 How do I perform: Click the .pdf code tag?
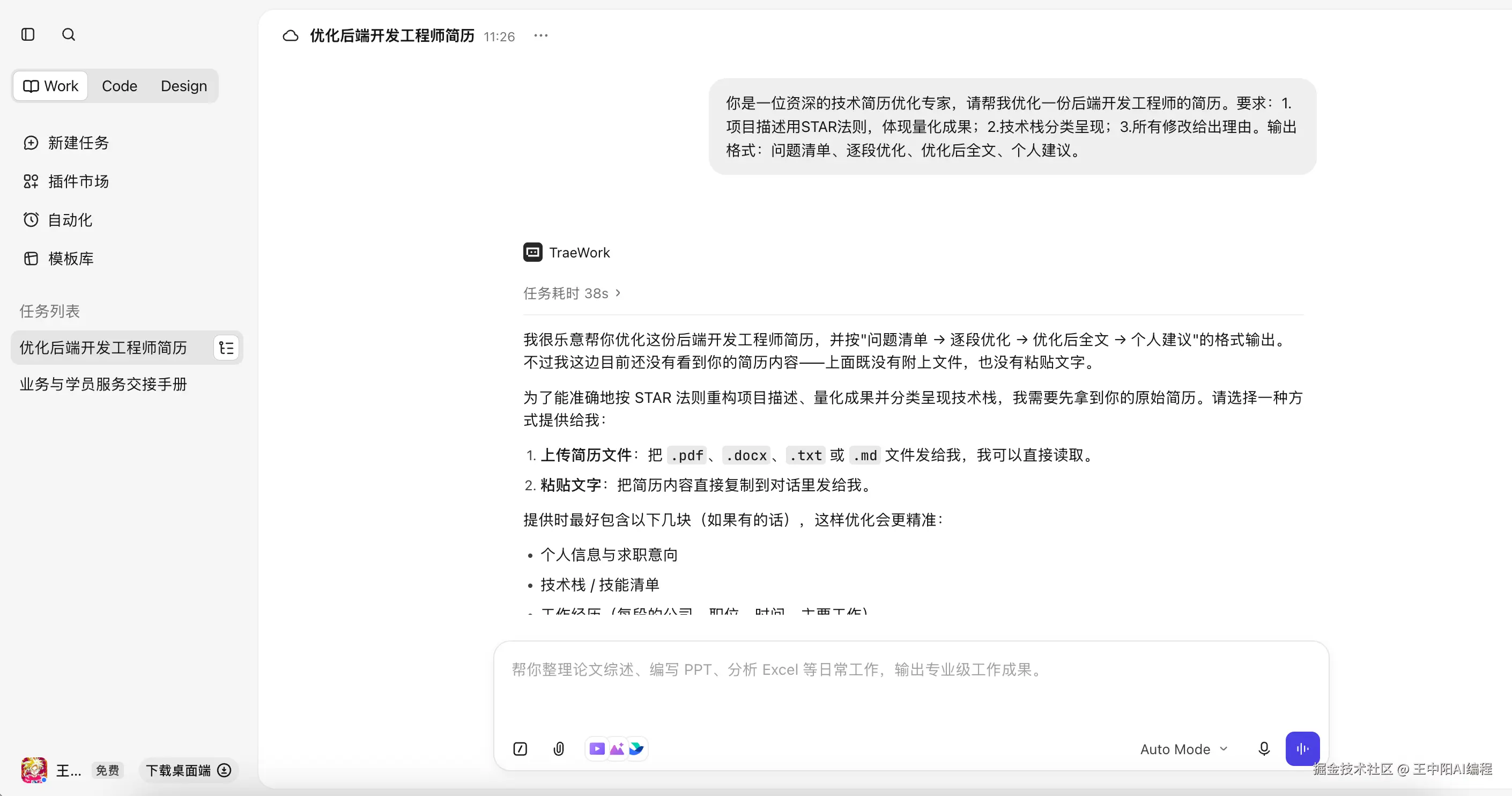[687, 455]
